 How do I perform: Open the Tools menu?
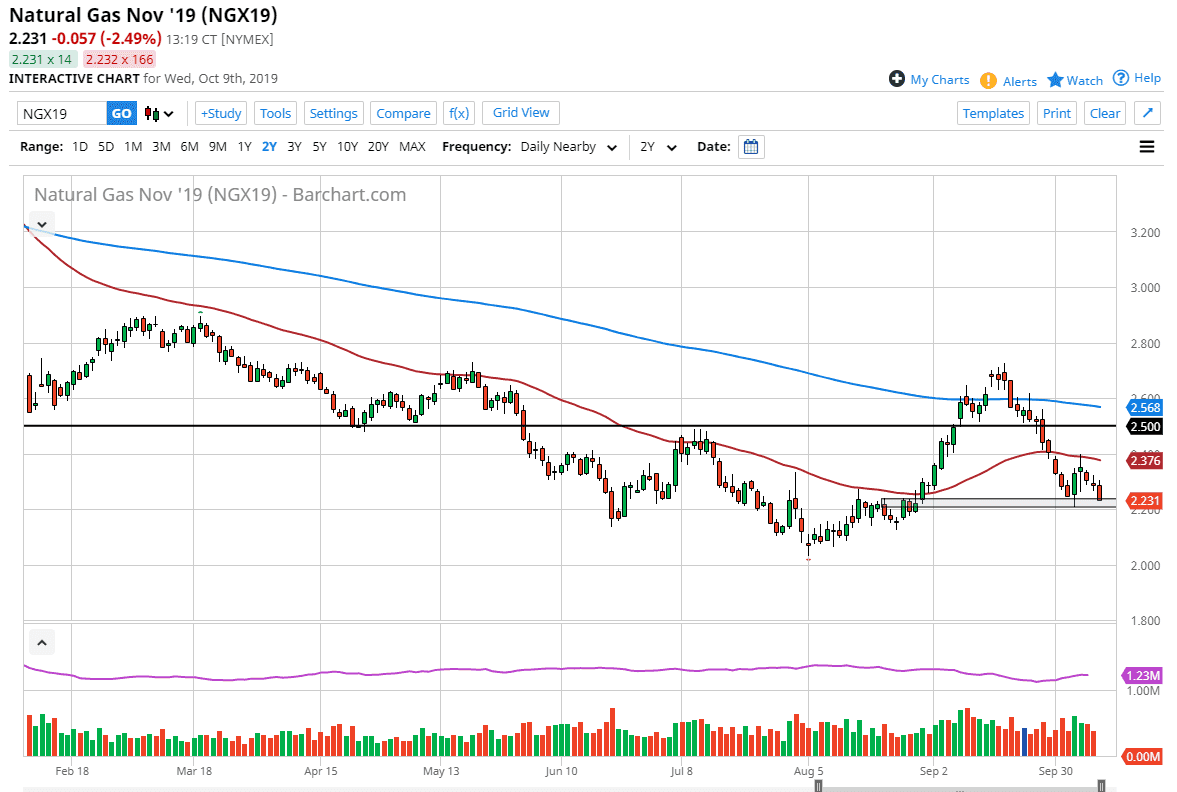coord(275,113)
